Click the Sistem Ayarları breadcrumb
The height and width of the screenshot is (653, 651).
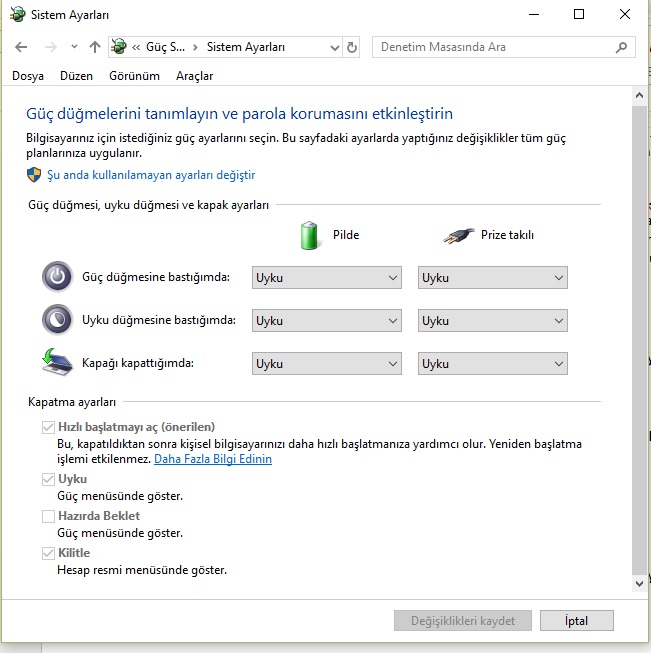click(246, 47)
